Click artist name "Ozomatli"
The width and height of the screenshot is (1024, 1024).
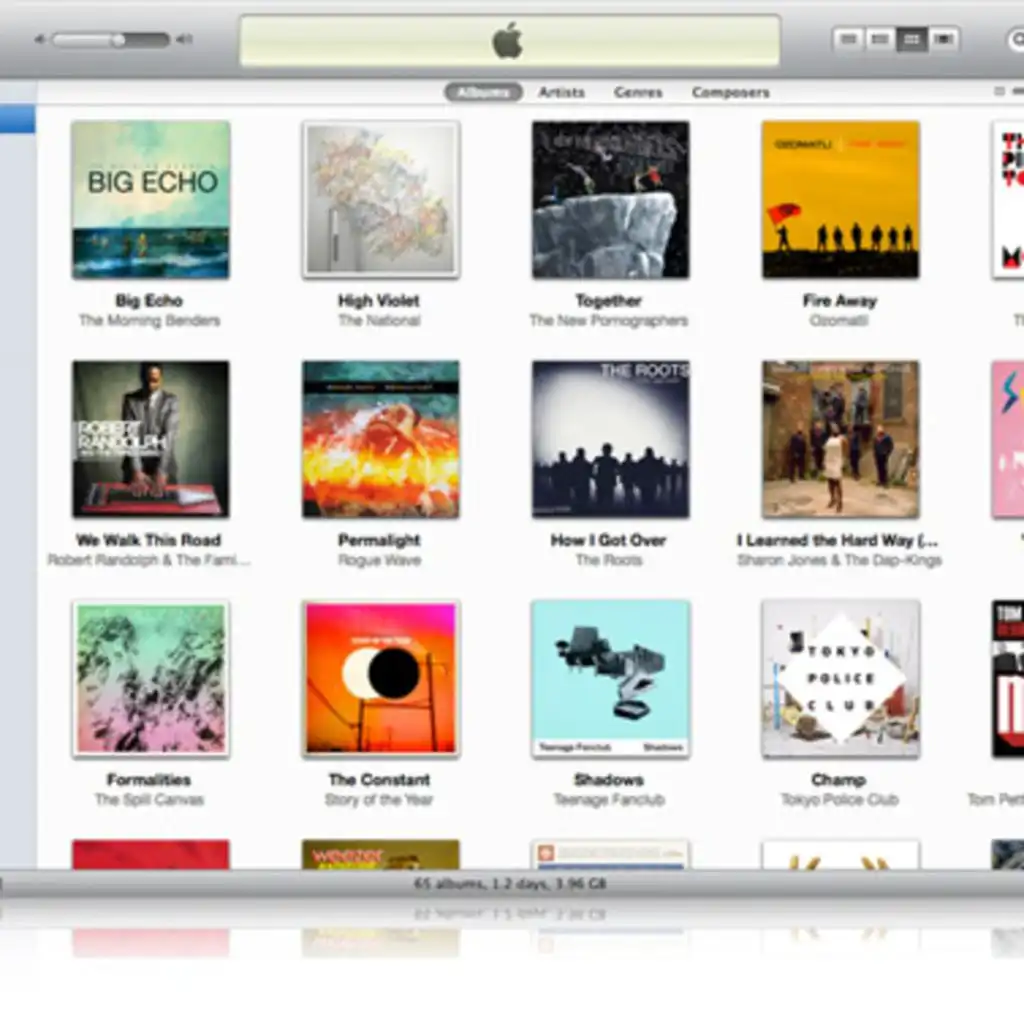pos(839,321)
